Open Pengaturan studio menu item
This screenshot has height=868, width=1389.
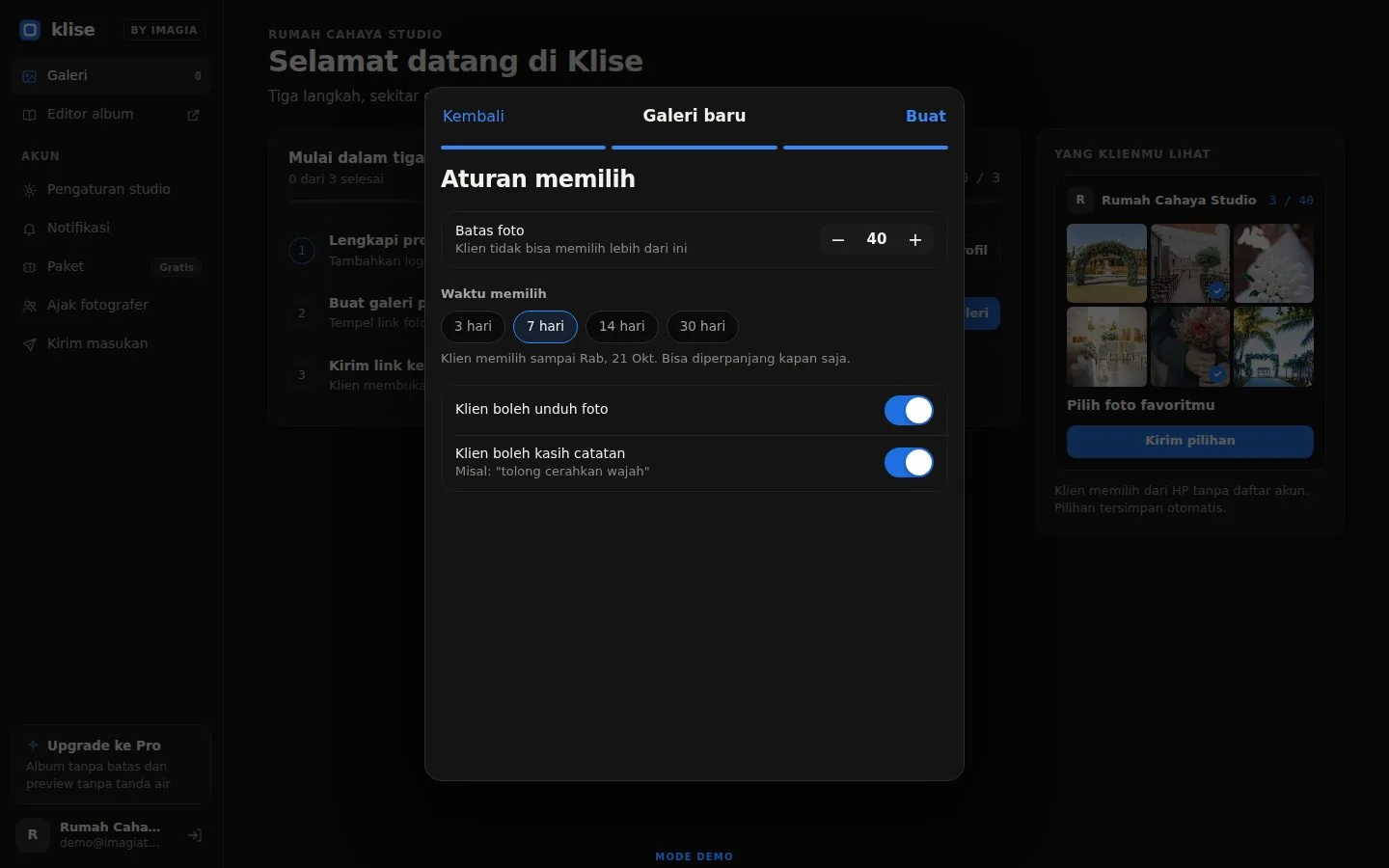[112, 190]
